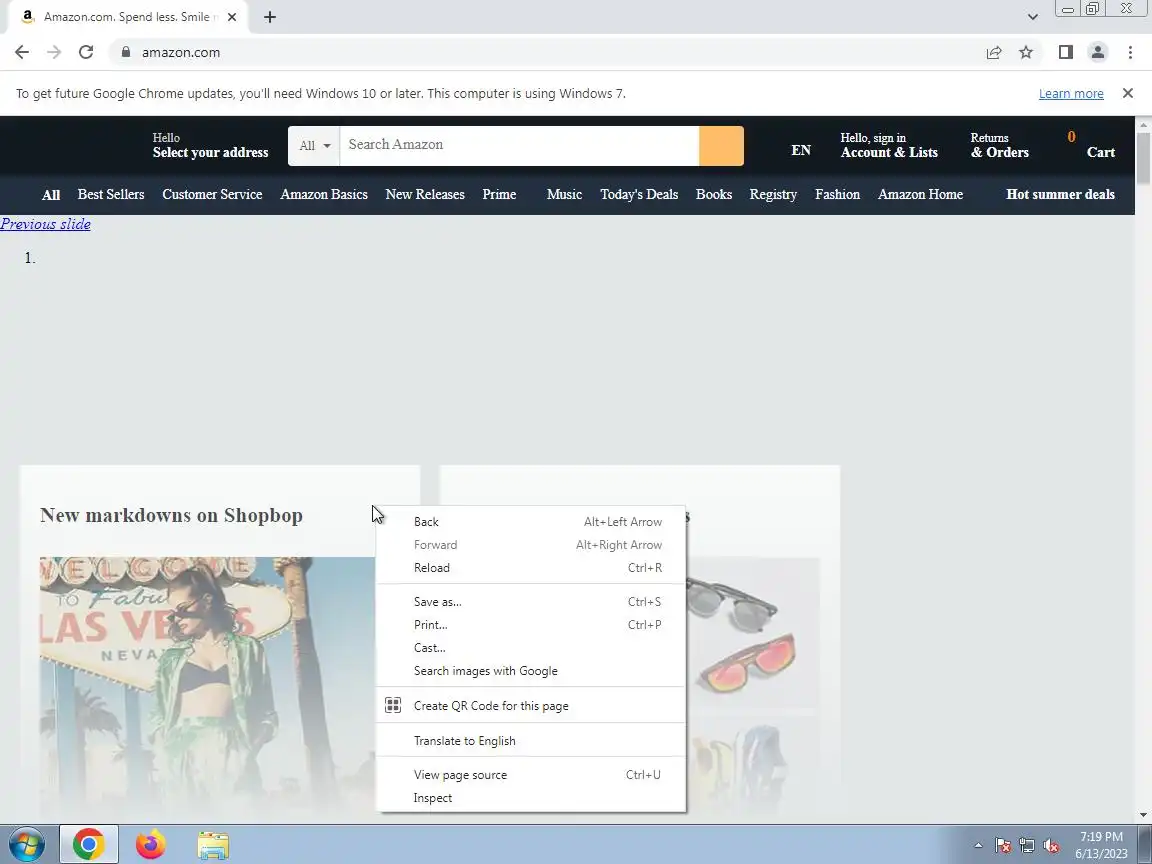Open the All departments search dropdown
1152x864 pixels.
314,145
